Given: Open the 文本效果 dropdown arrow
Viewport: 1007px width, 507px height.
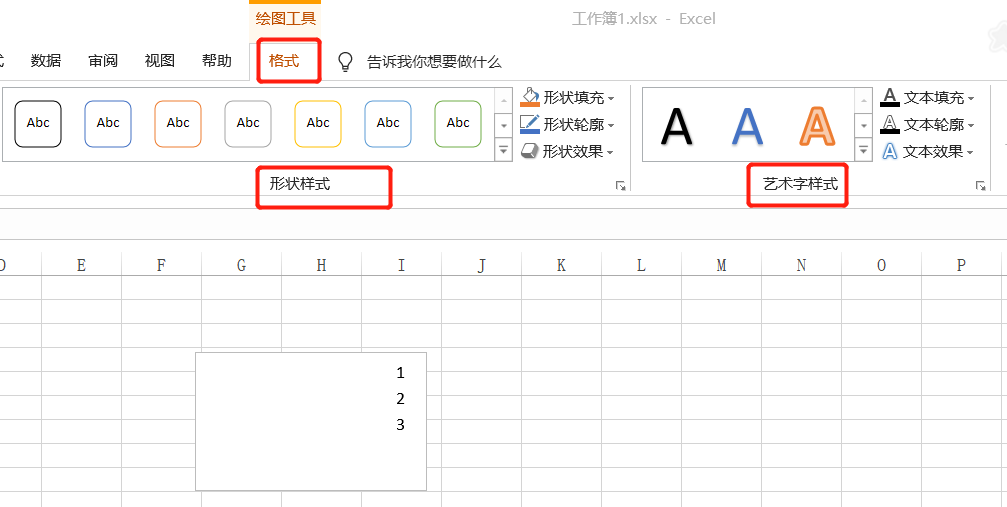Looking at the screenshot, I should tap(970, 152).
